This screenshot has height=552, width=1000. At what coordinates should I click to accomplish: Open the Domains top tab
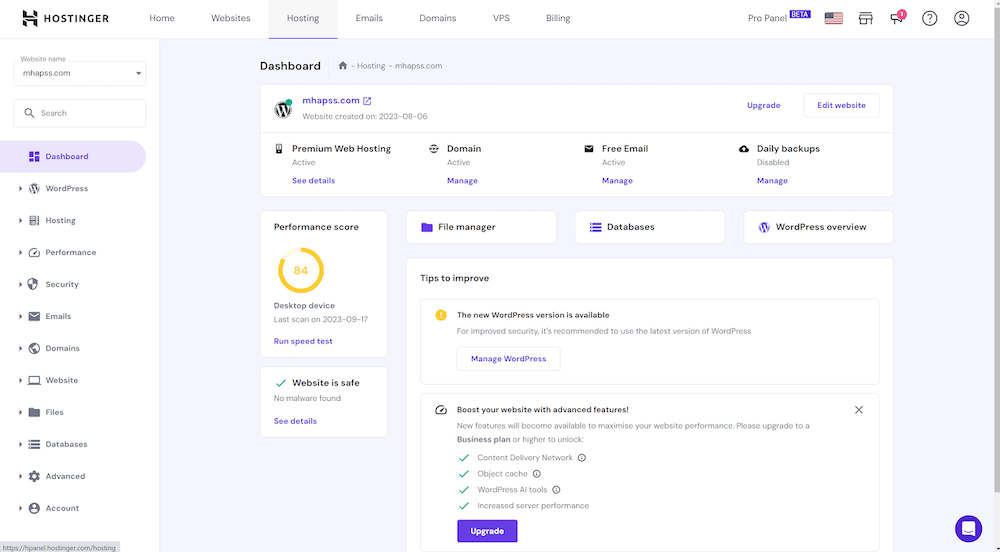click(x=438, y=18)
